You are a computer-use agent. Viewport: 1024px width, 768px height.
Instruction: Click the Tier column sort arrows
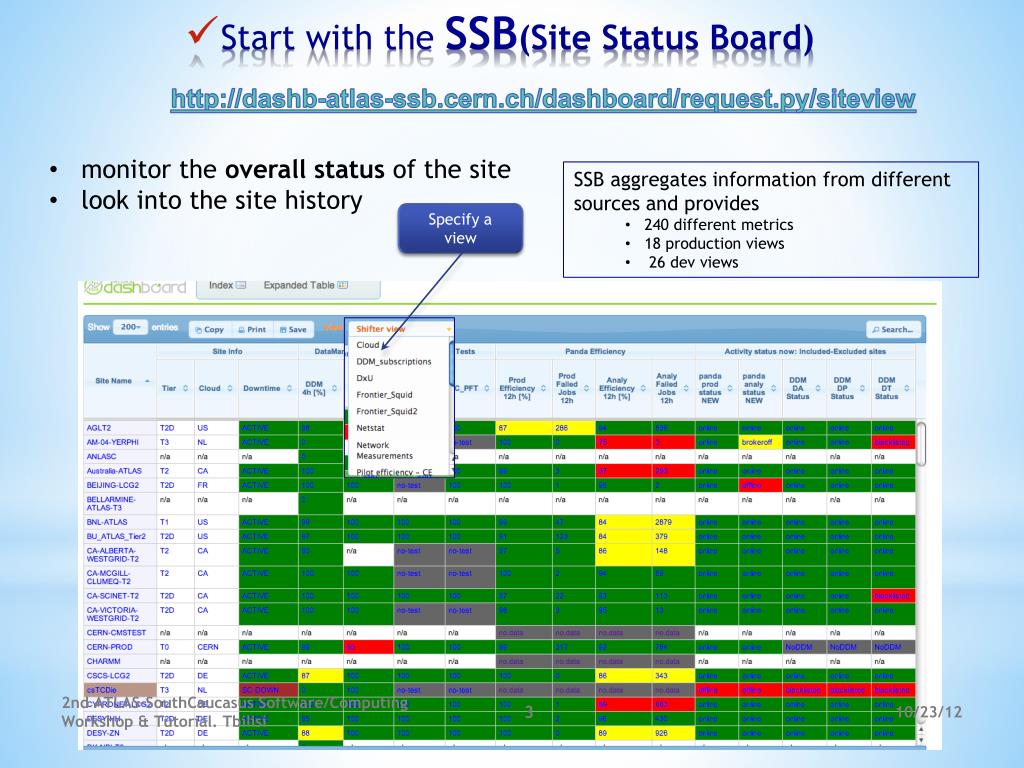185,389
